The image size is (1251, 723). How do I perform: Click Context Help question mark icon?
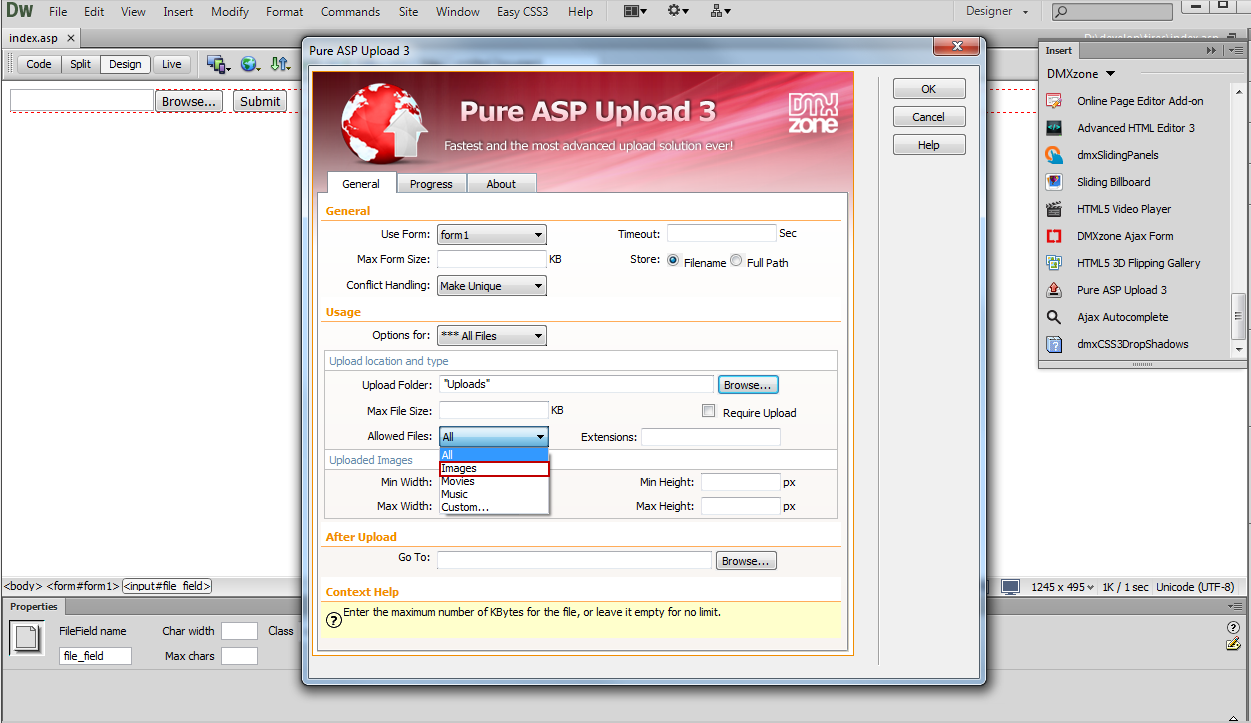pyautogui.click(x=334, y=619)
